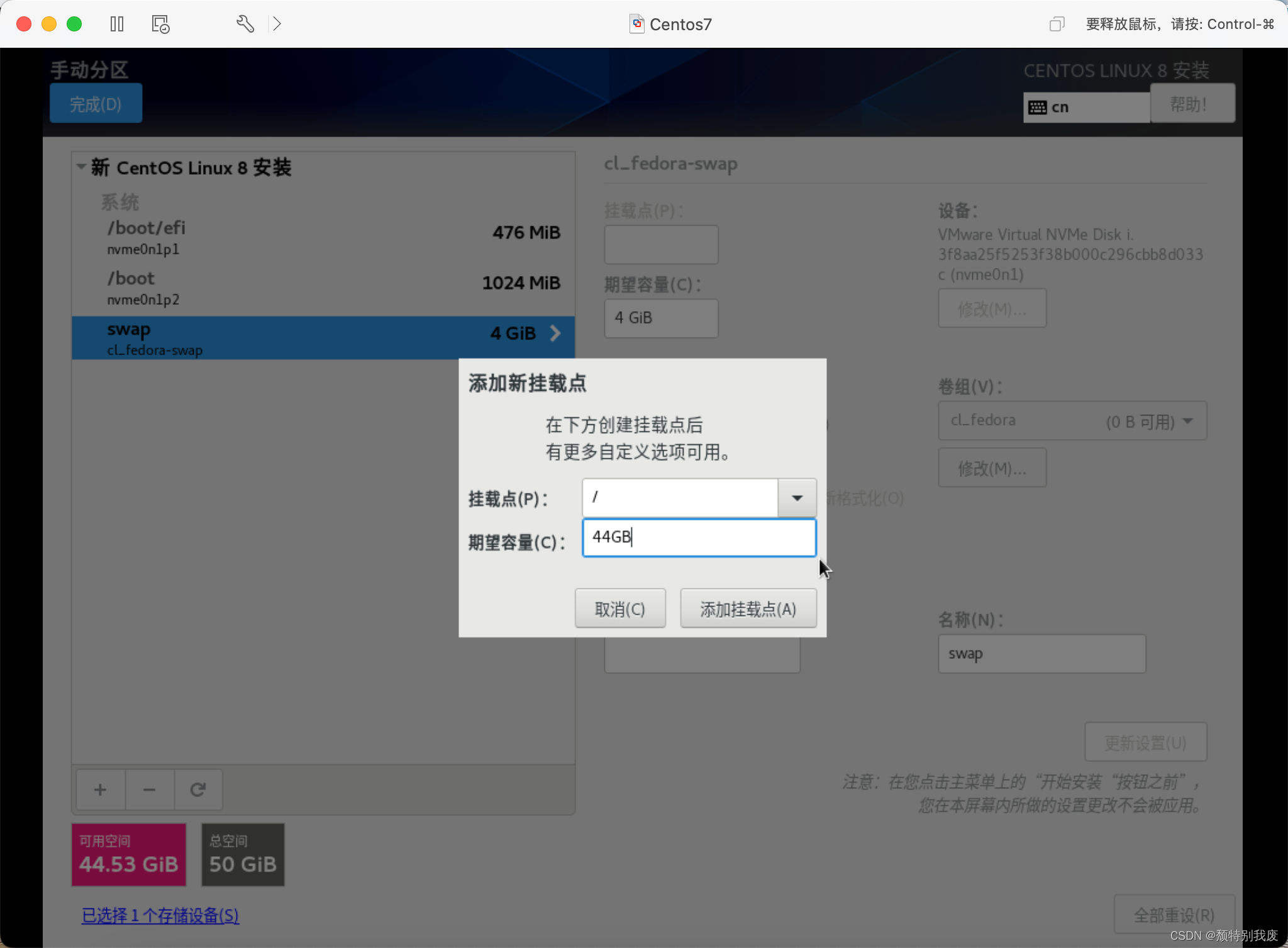Click the reload storage refresh icon
The height and width of the screenshot is (948, 1288).
point(198,790)
